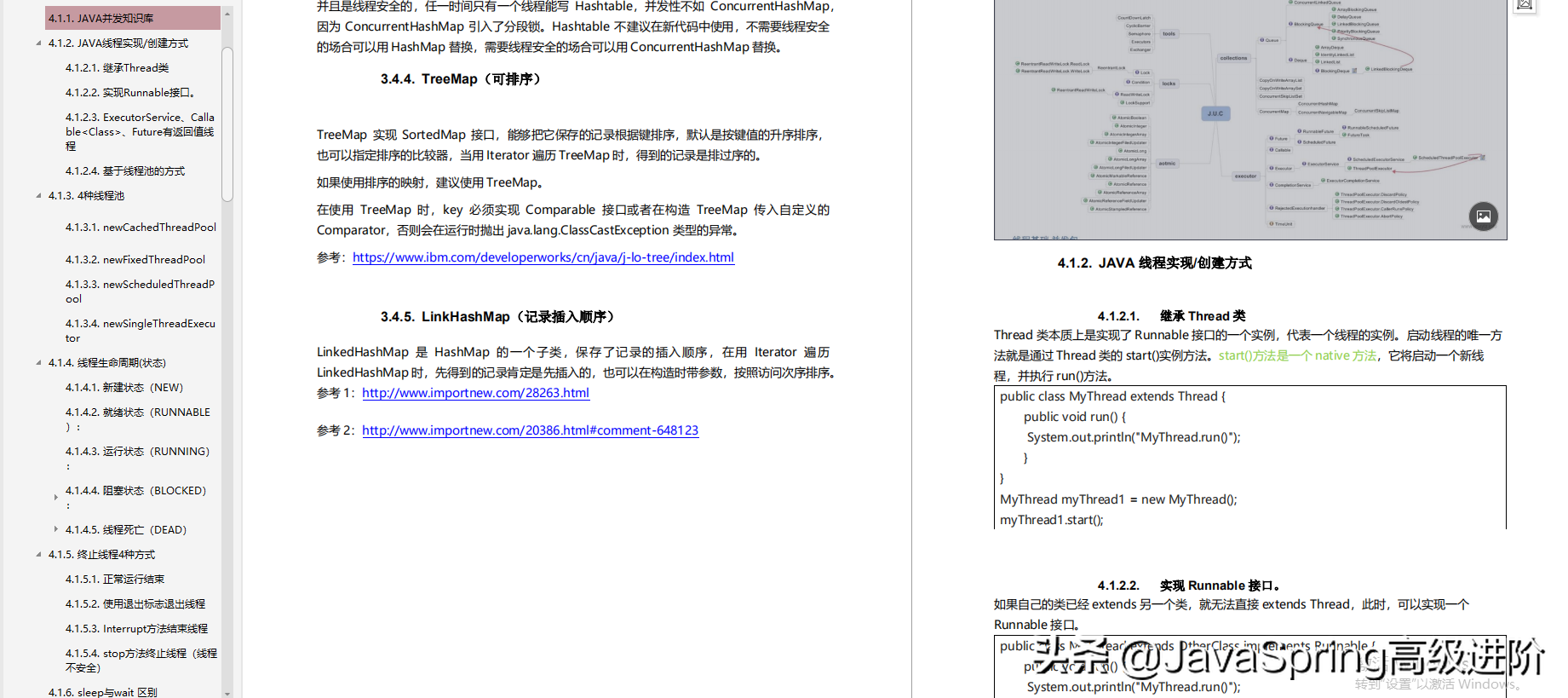Expand the 4.1.4.4 阻塞状态 (BLOCKED) item

56,497
